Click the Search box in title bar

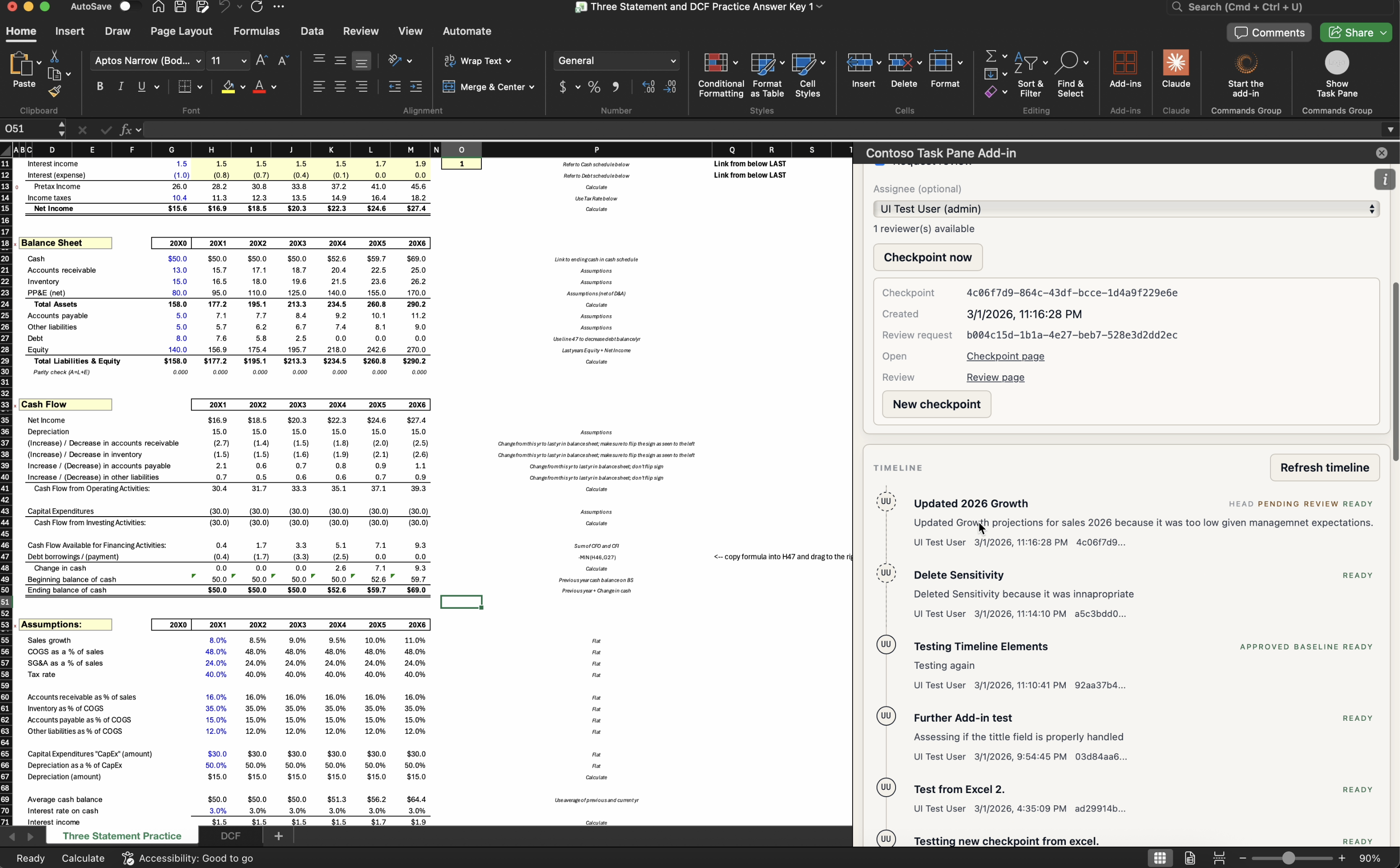pyautogui.click(x=1282, y=7)
